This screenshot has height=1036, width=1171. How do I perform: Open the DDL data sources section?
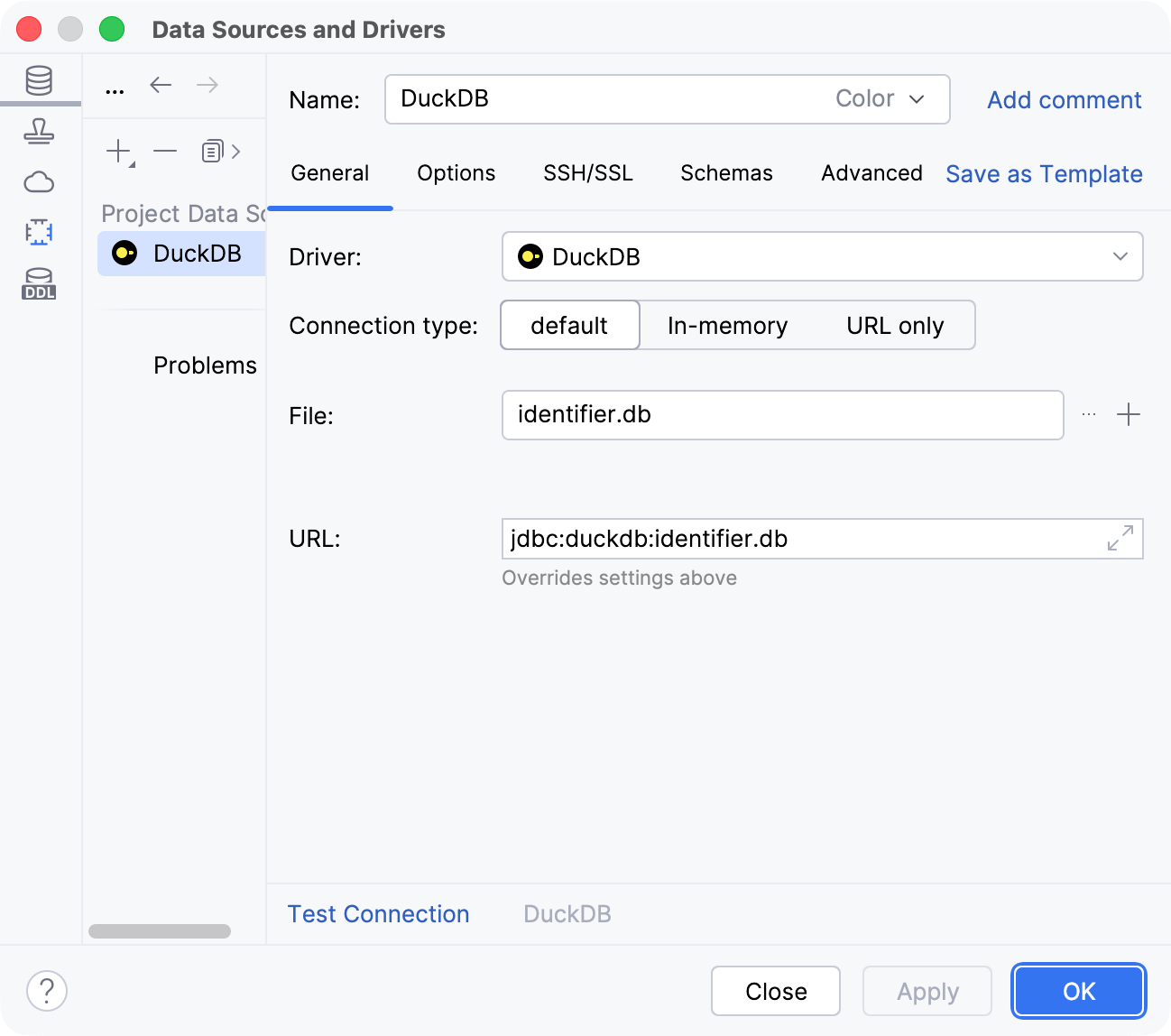[39, 283]
